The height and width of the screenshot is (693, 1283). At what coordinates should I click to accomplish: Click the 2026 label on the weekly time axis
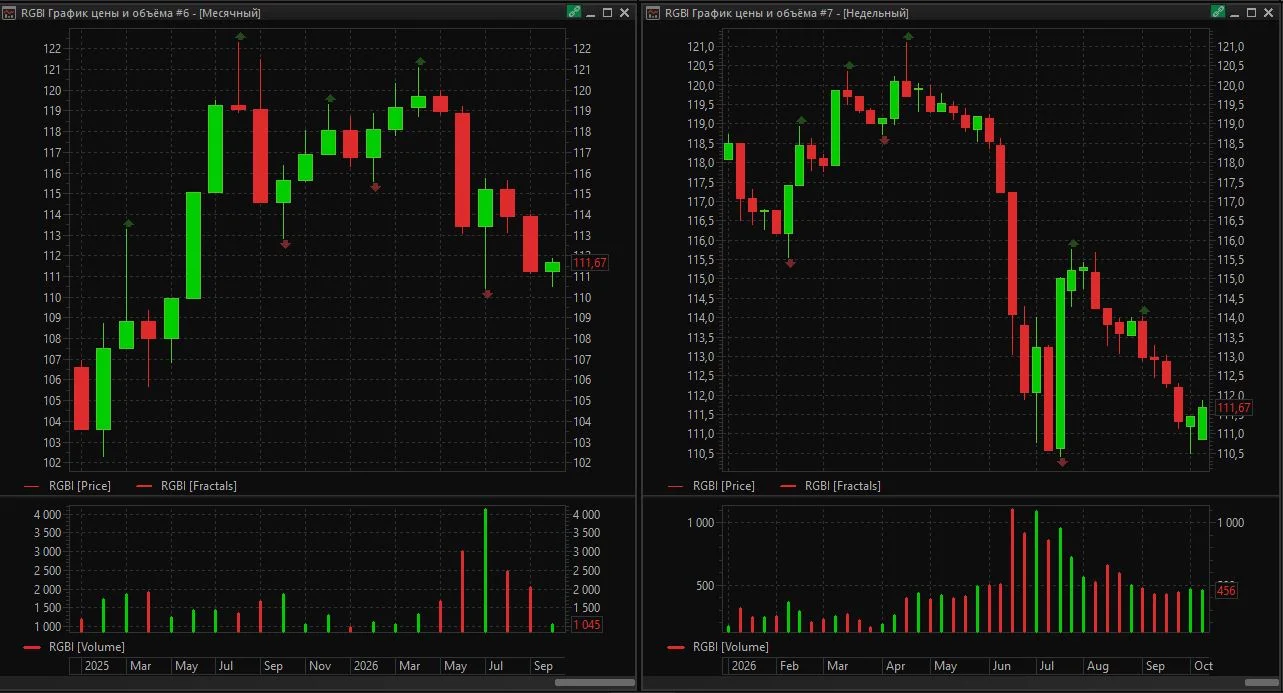744,666
